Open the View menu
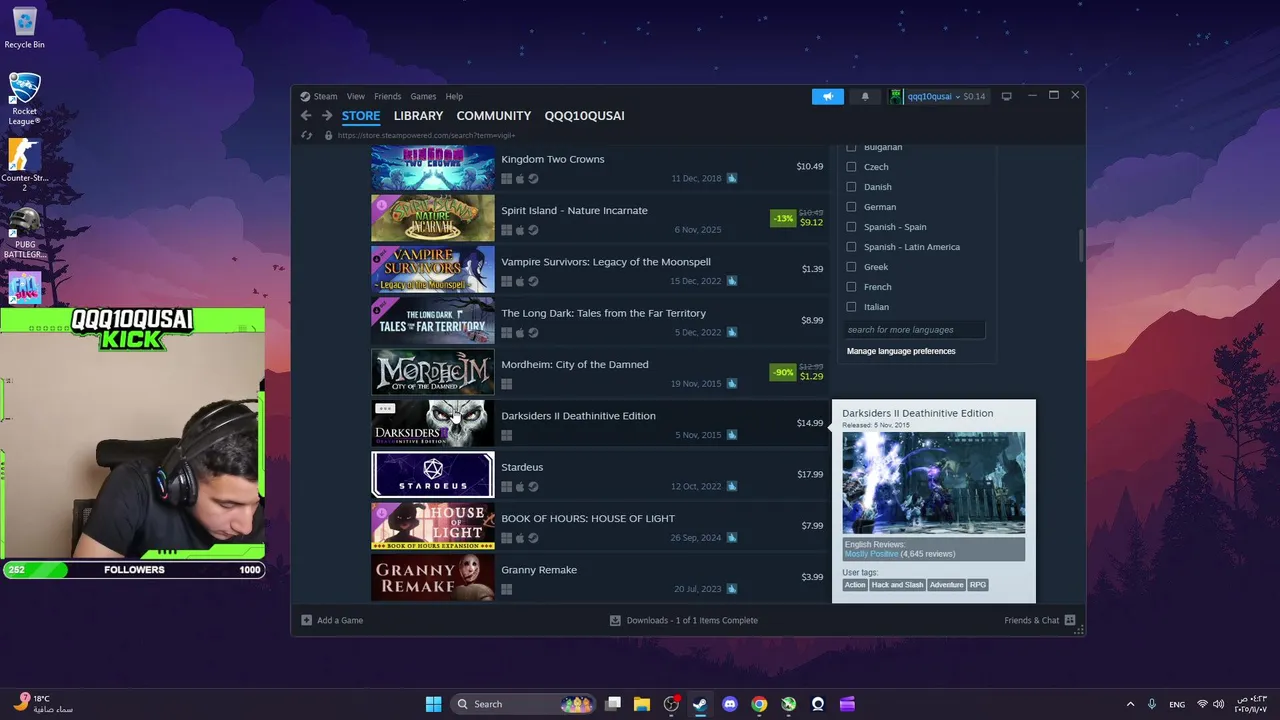1280x720 pixels. pyautogui.click(x=356, y=96)
